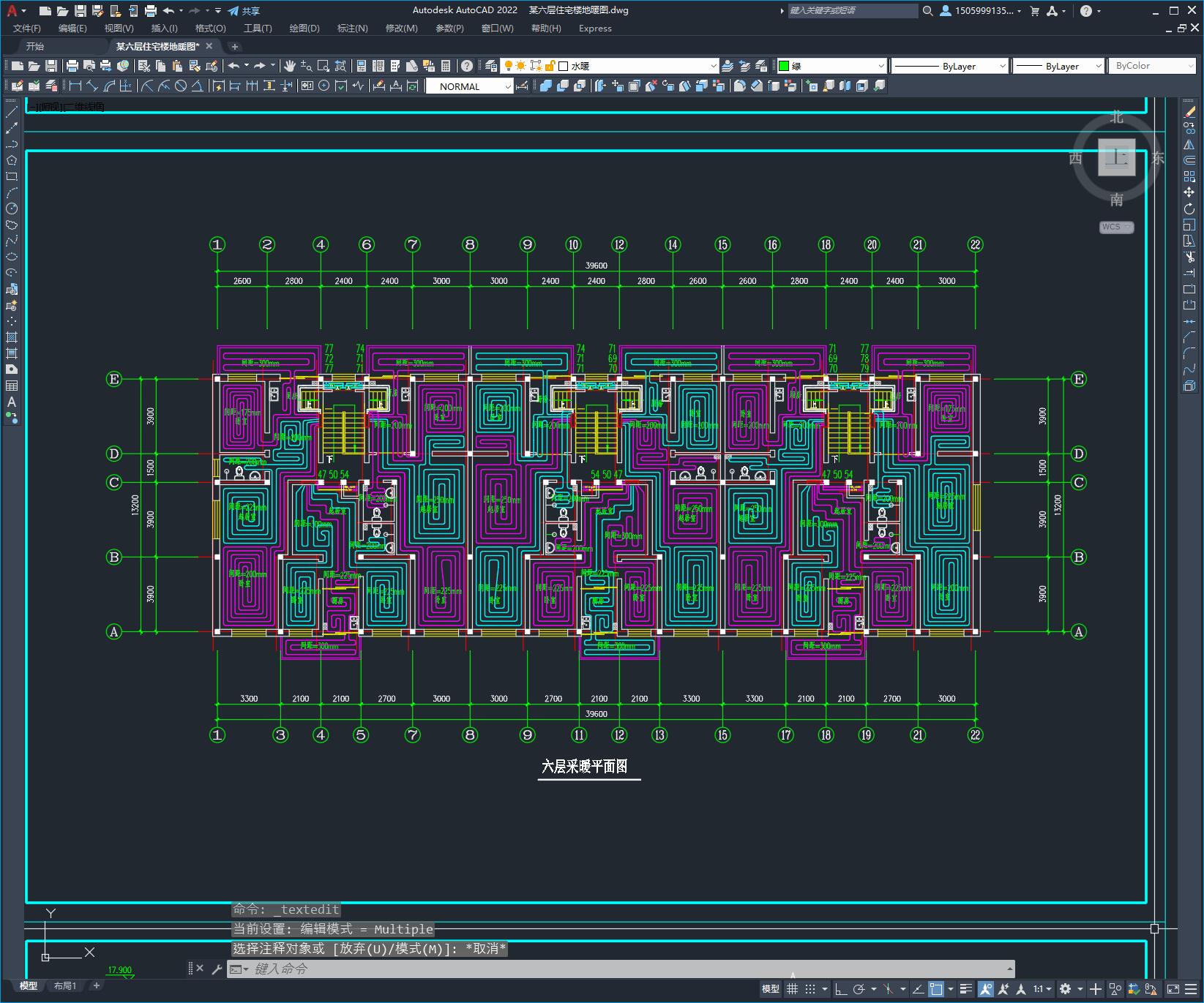Click the WCS button under the ViewCube

[1115, 227]
